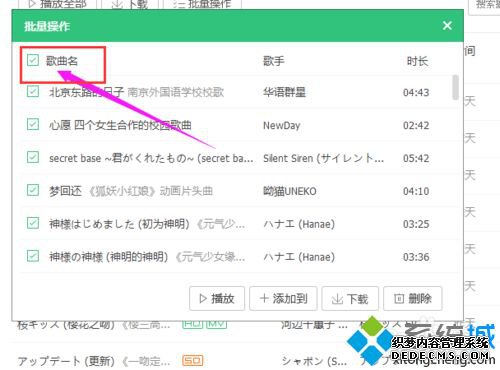Select the 梦回还 song row title
Viewport: 500px width, 370px height.
coord(65,191)
